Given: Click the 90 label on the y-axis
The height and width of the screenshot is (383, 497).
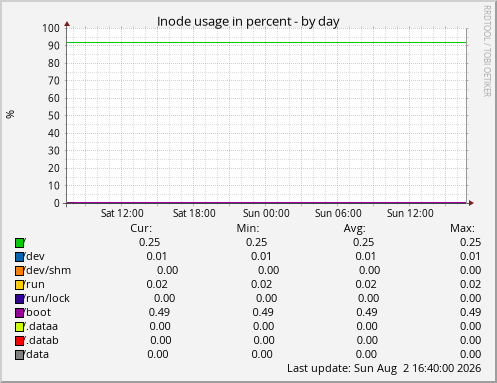Looking at the screenshot, I should pyautogui.click(x=54, y=46).
